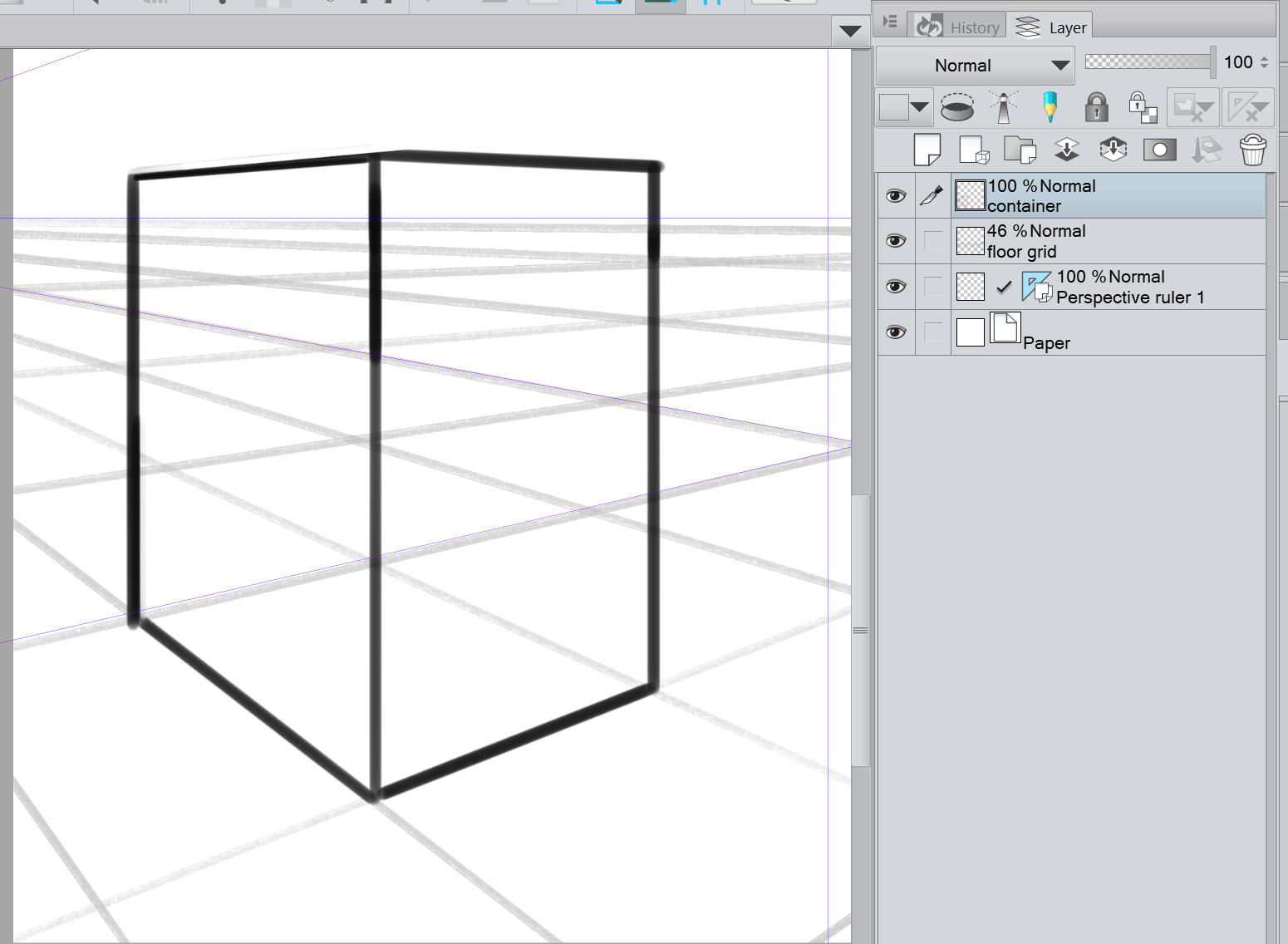Set as Reference Layer using lighthouse icon
The height and width of the screenshot is (944, 1288).
[x=1004, y=107]
